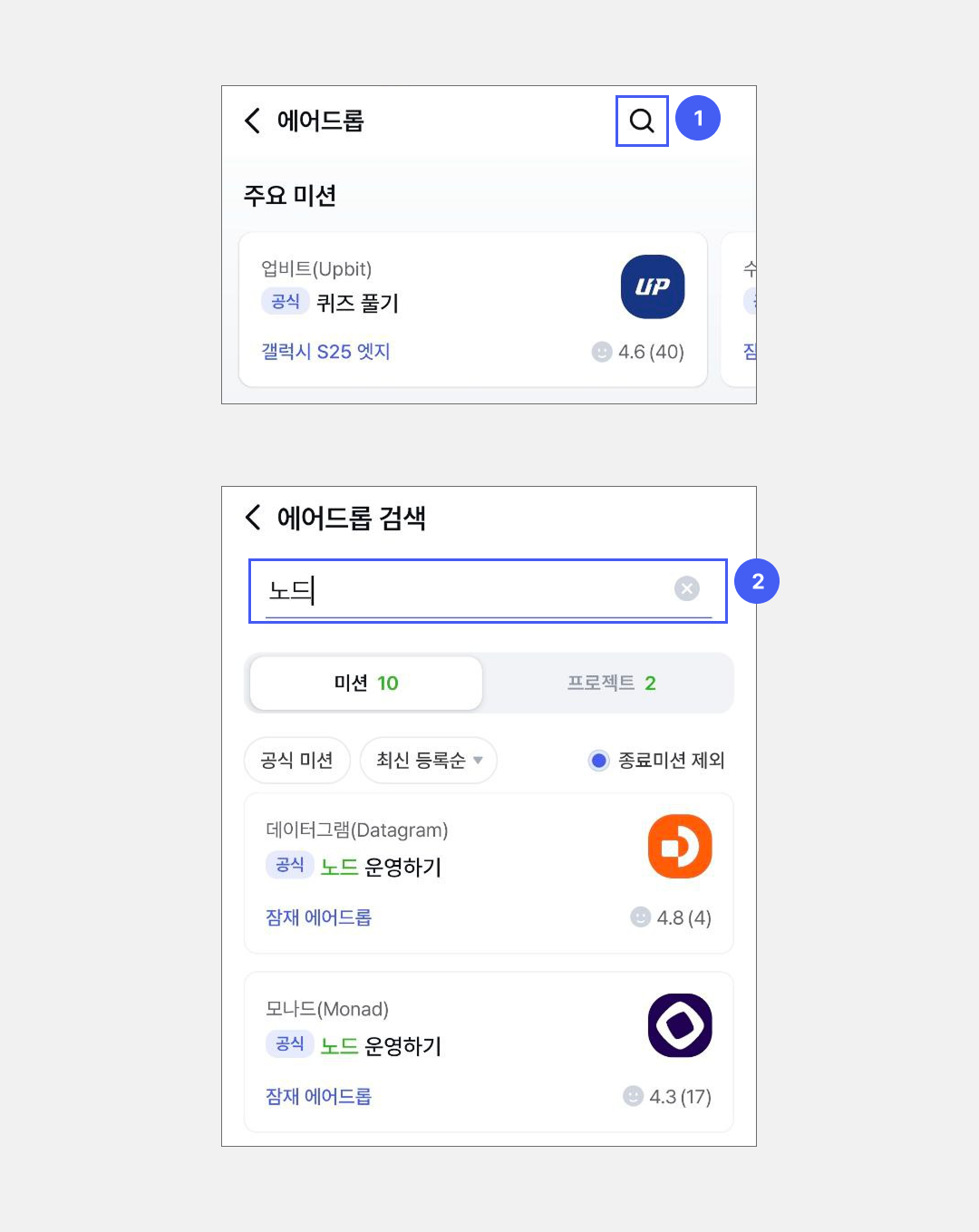Tap the Datagram orange logo icon
Image resolution: width=979 pixels, height=1232 pixels.
click(x=680, y=847)
